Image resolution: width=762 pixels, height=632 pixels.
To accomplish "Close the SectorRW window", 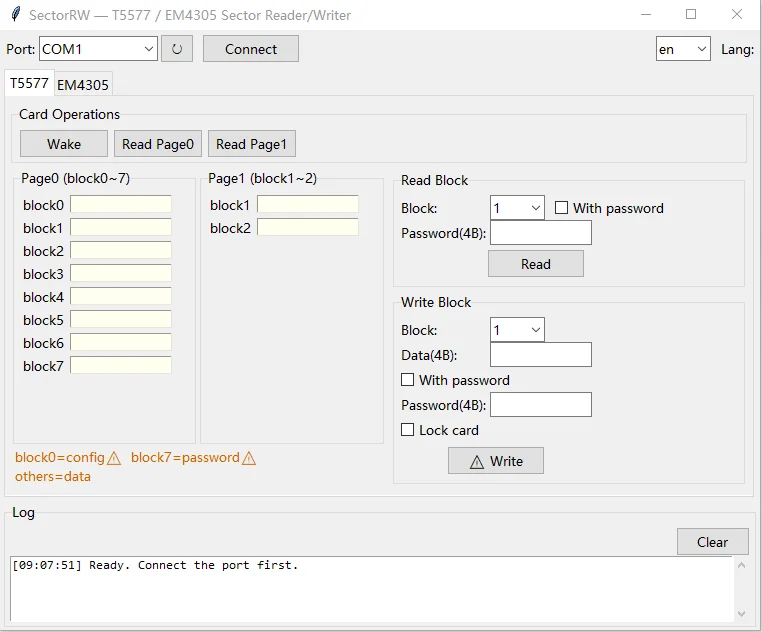I will [x=737, y=15].
